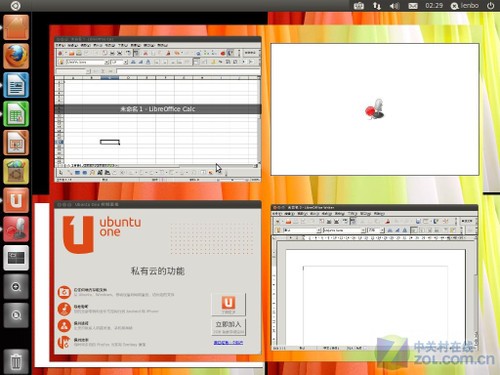Open the first (File) menu in Calc window

(60, 45)
